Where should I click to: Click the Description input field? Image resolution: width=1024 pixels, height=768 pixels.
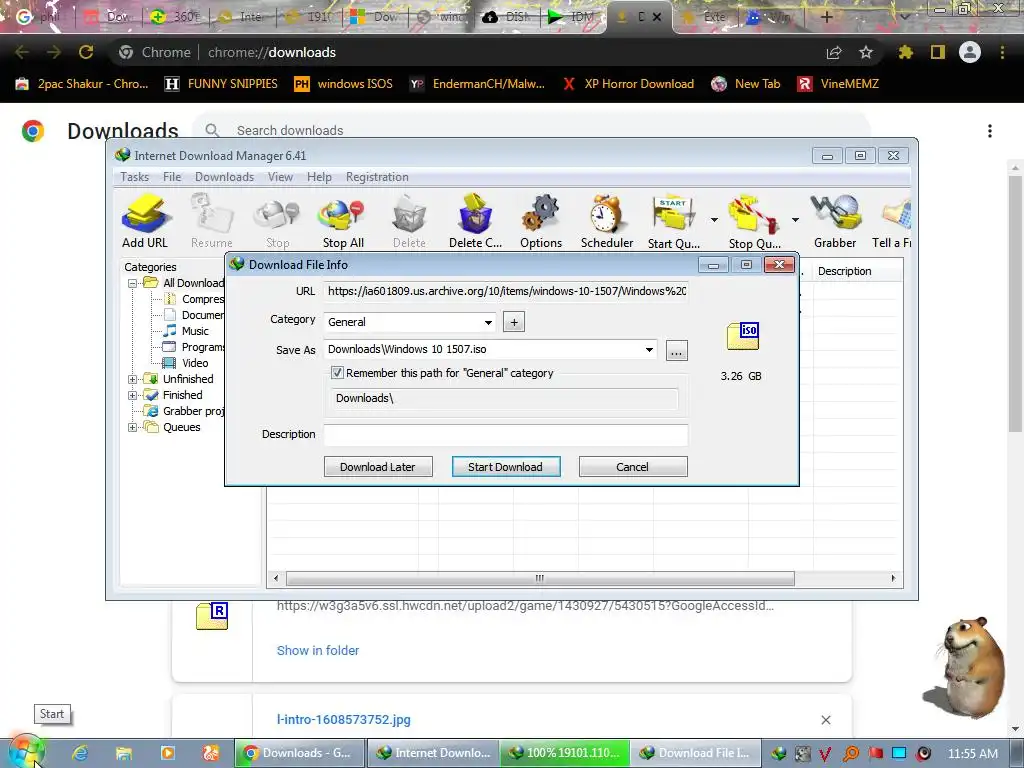coord(505,434)
